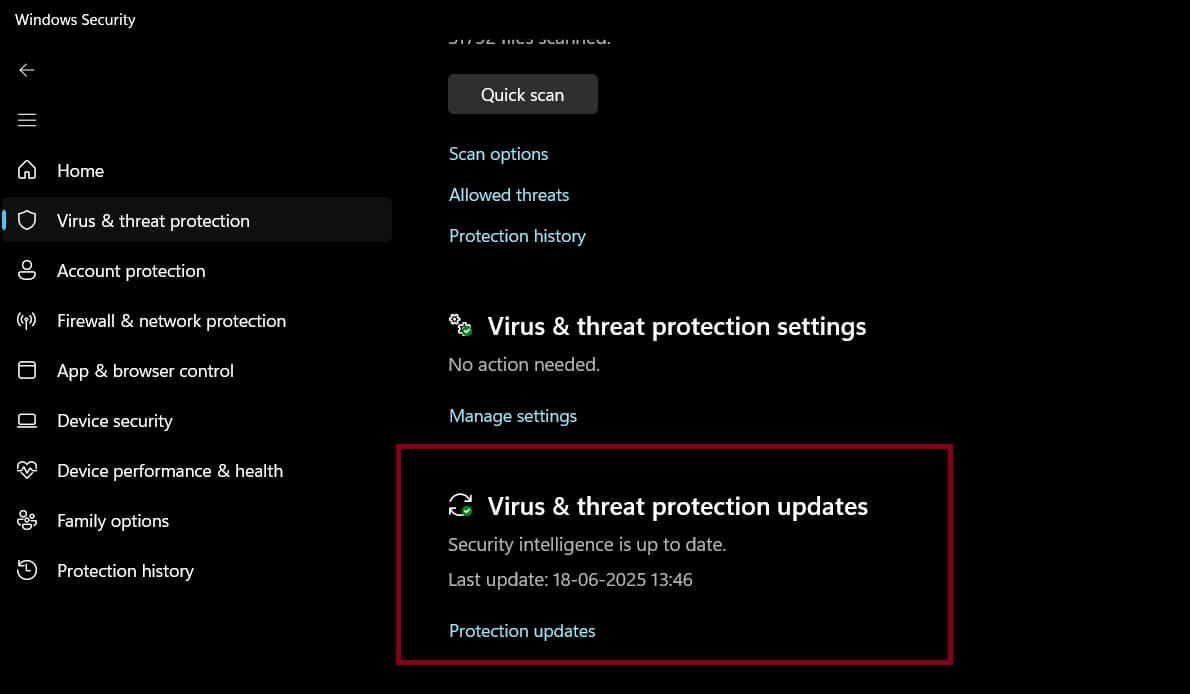
Task: Select Protection history at the bottom of the sidebar
Action: tap(125, 570)
